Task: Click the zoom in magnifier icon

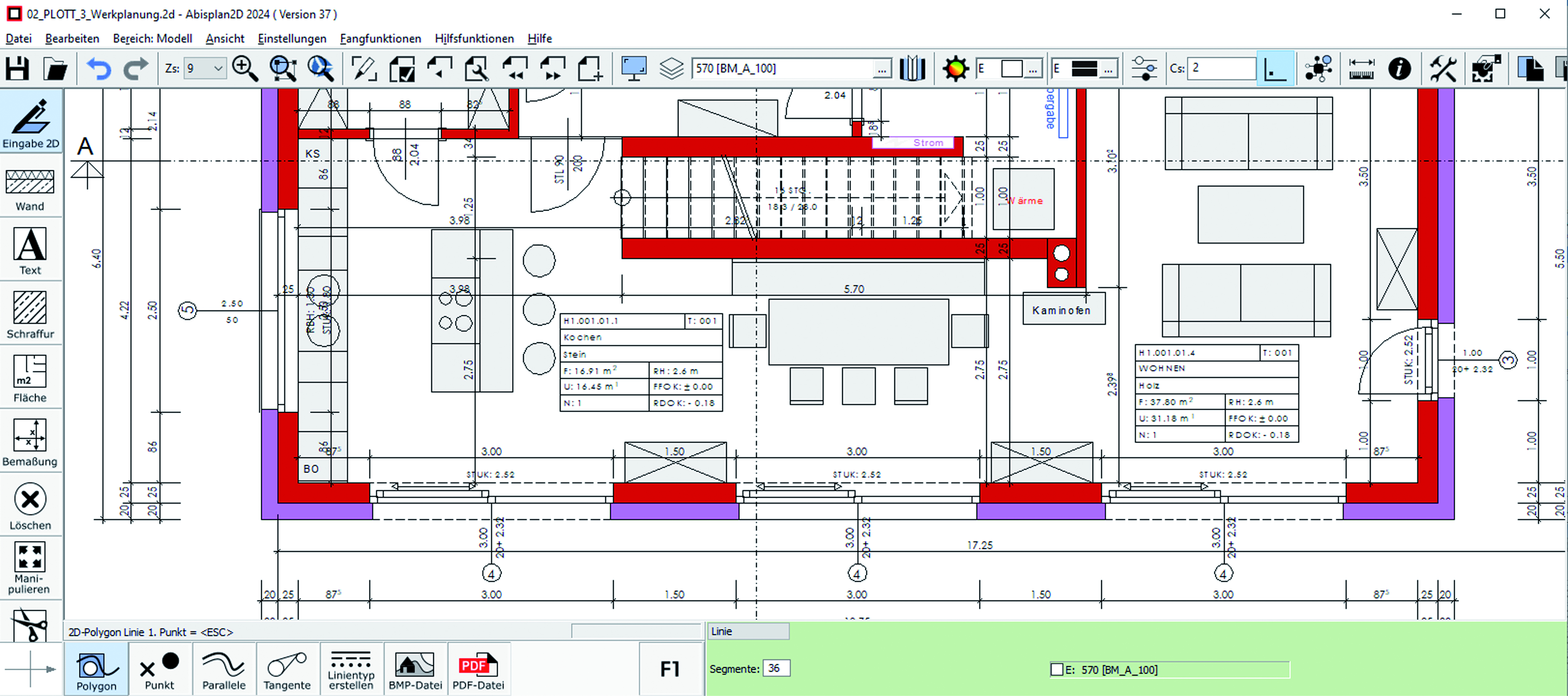Action: (x=245, y=68)
